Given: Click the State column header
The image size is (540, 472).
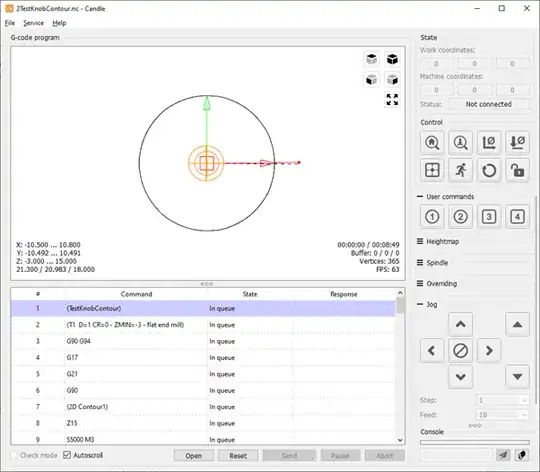Looking at the screenshot, I should click(250, 294).
